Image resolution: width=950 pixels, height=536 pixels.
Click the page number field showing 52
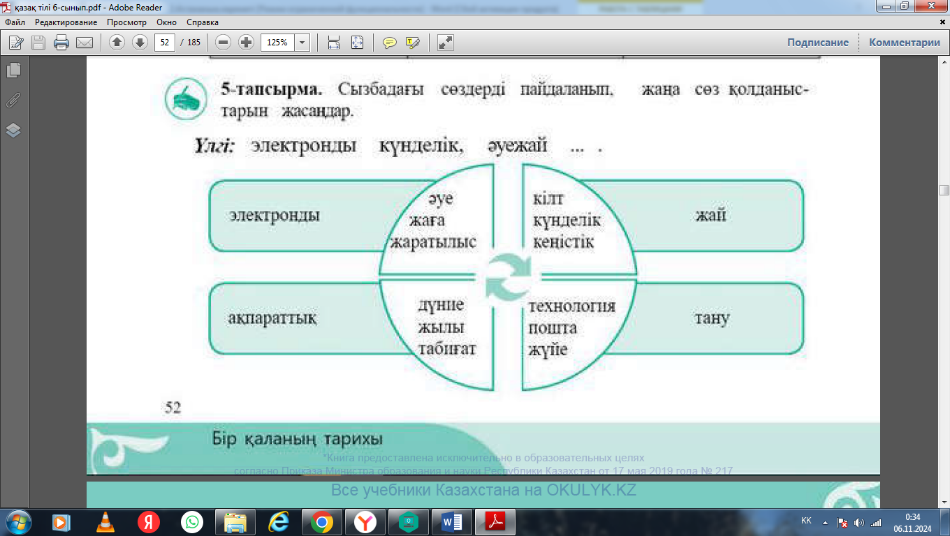pyautogui.click(x=165, y=42)
